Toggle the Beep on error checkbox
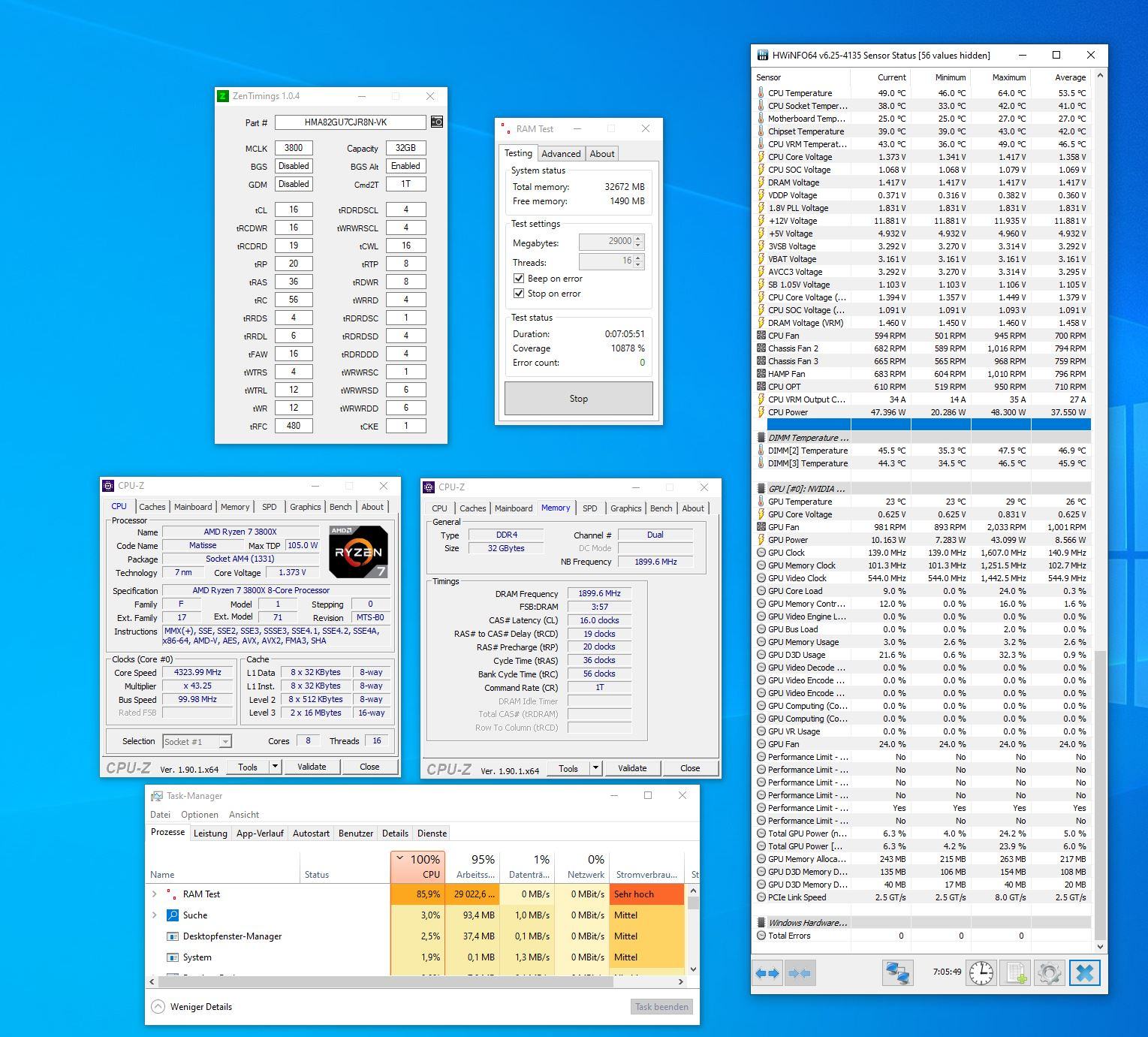 pyautogui.click(x=518, y=279)
